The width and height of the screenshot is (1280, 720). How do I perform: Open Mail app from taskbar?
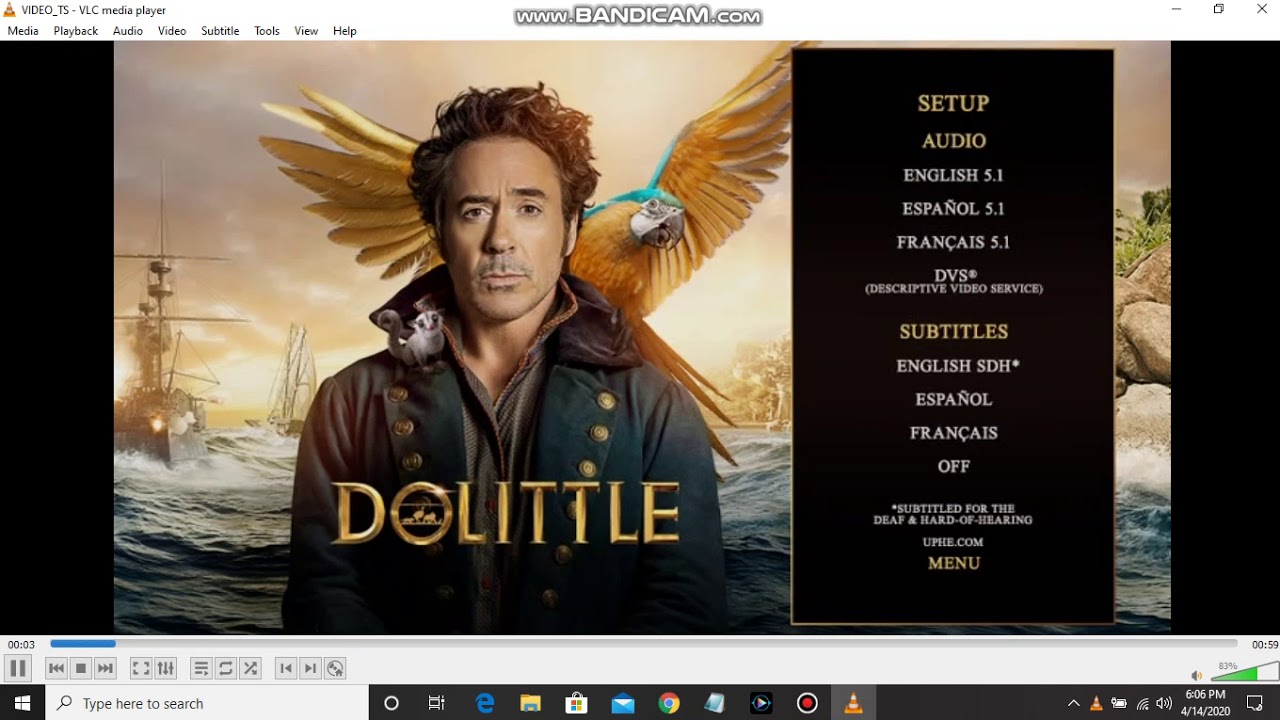(x=622, y=703)
